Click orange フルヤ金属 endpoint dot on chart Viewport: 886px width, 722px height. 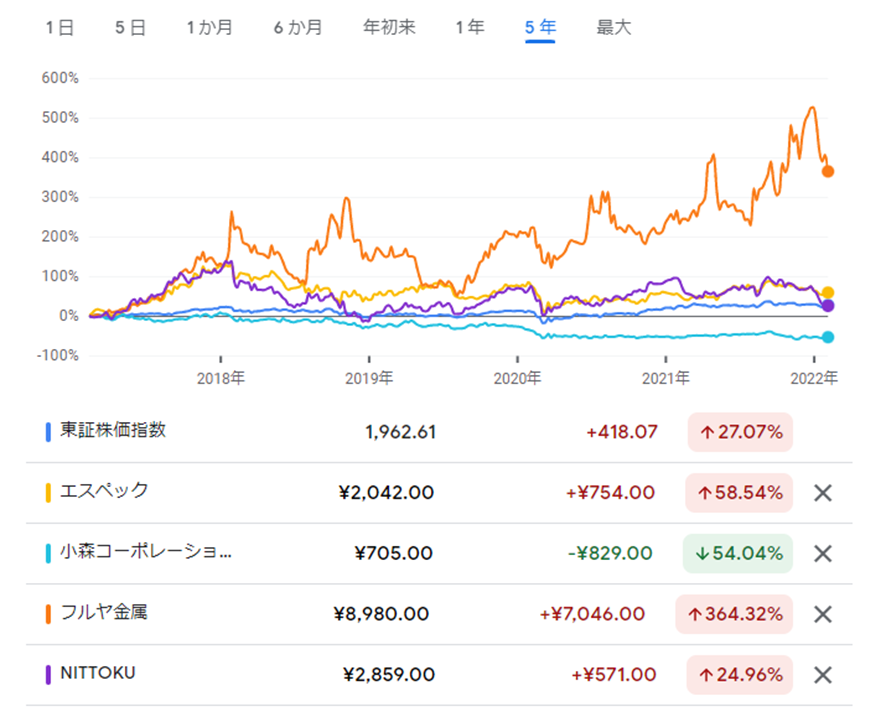[x=827, y=171]
